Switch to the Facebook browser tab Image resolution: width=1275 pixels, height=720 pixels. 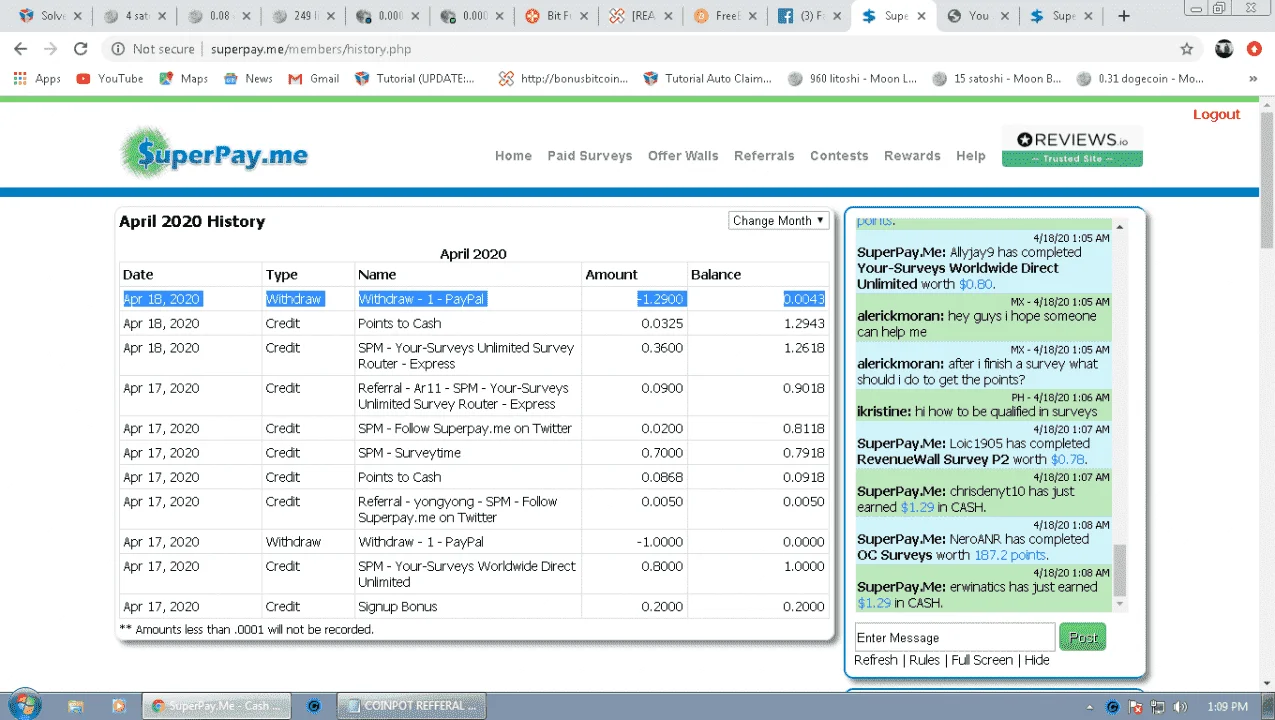tap(810, 16)
